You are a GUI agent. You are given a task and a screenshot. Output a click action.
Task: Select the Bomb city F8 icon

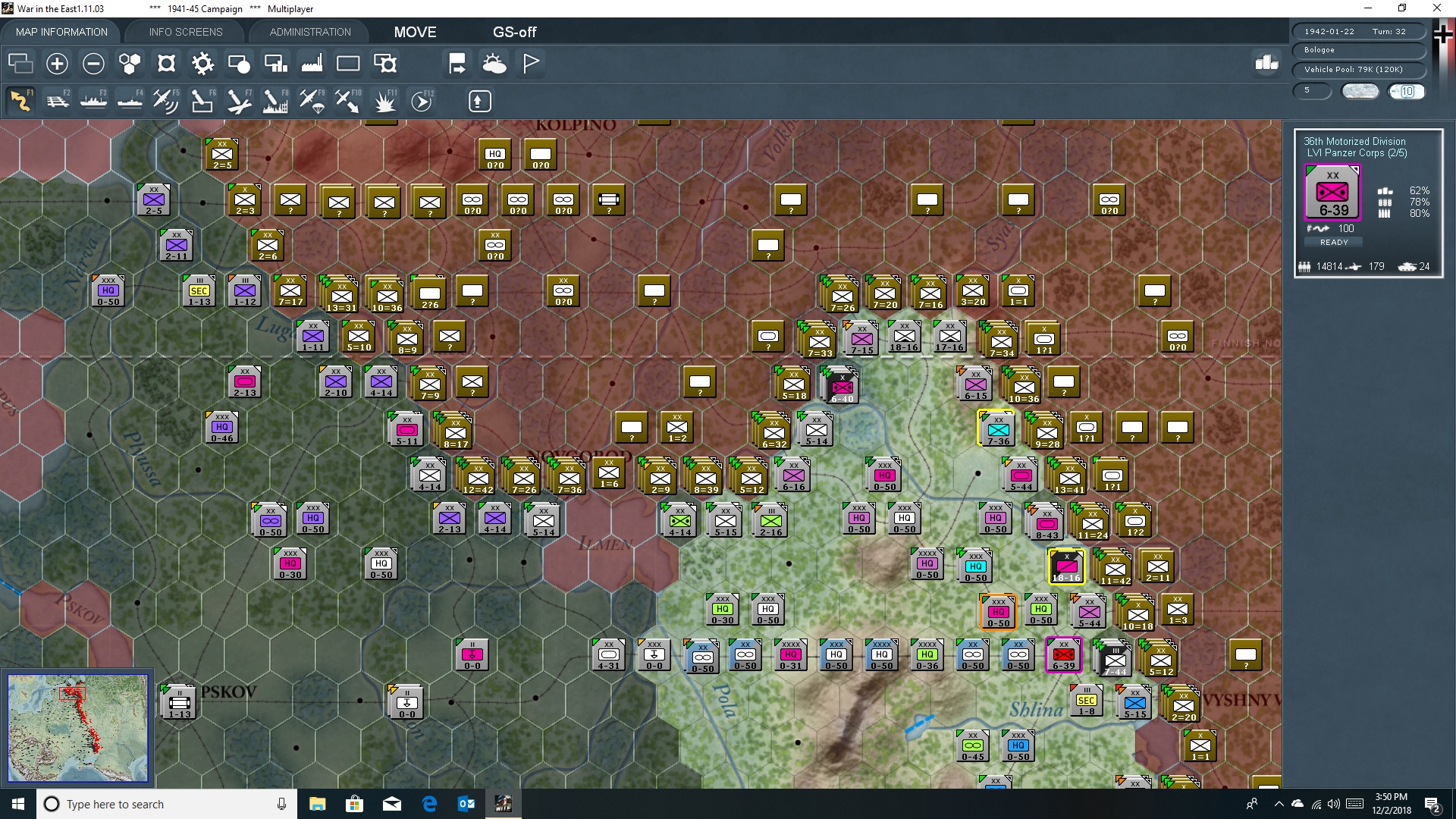click(275, 101)
